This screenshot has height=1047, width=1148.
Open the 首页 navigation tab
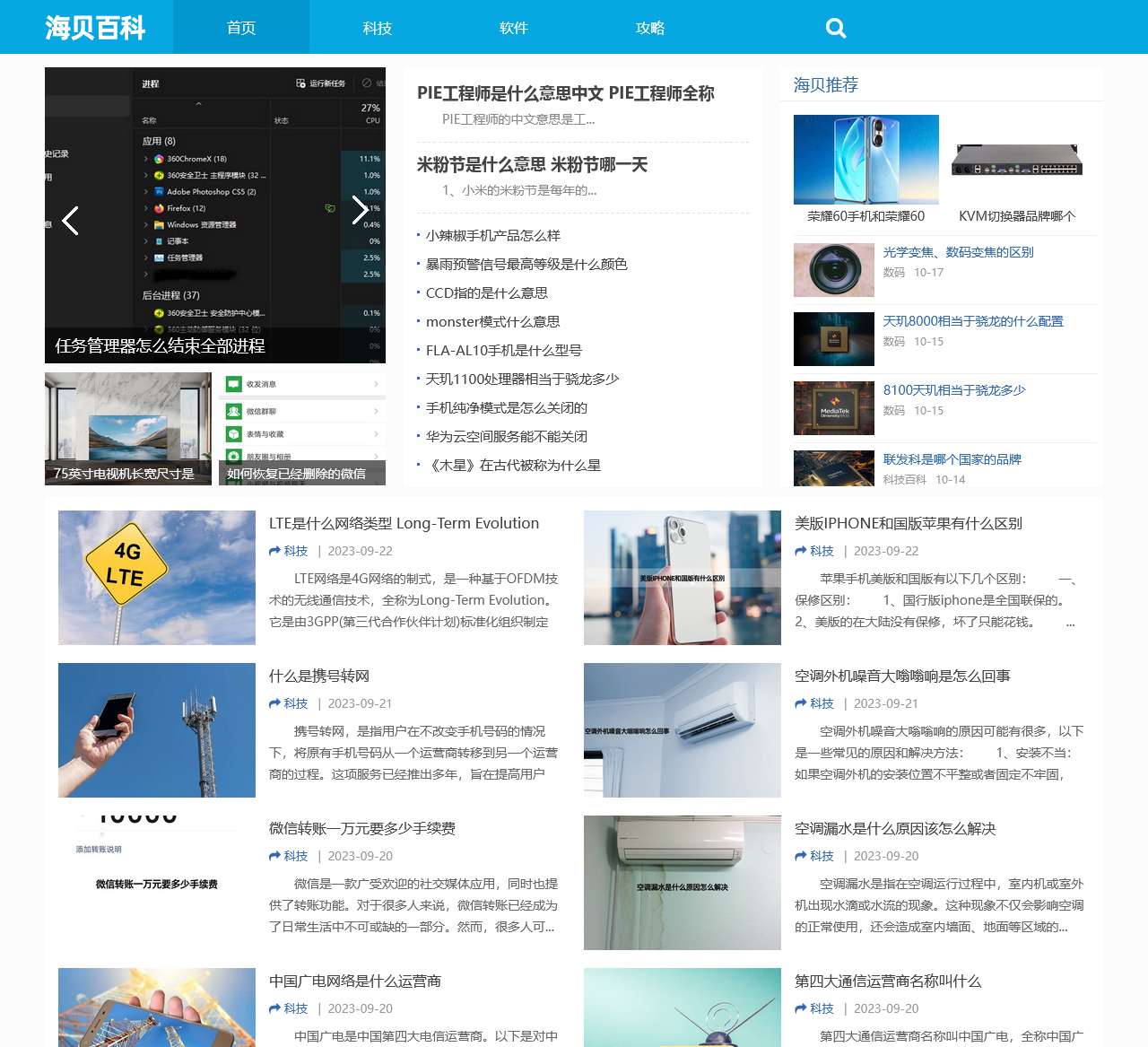(241, 28)
